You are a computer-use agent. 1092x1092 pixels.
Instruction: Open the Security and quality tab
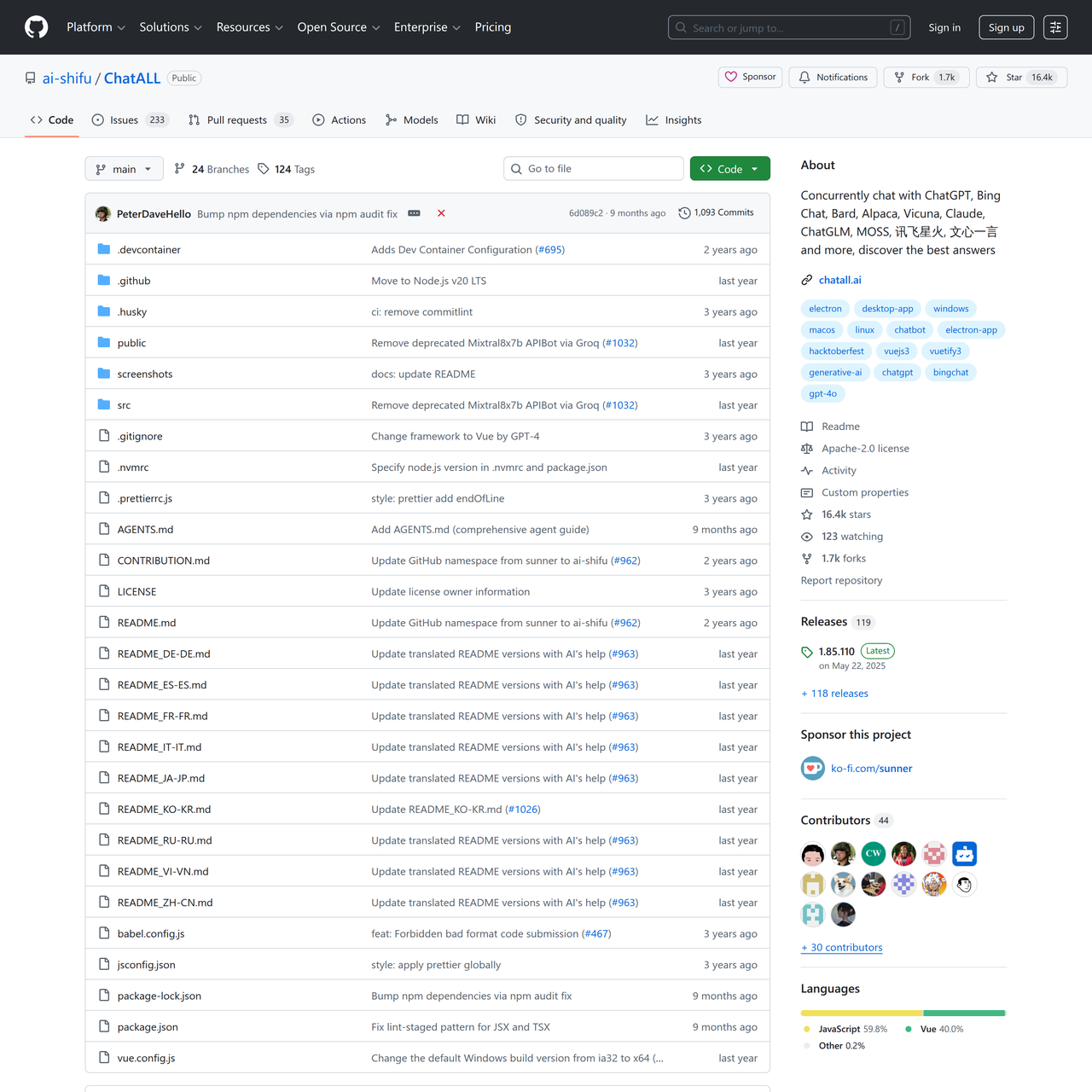[x=571, y=120]
